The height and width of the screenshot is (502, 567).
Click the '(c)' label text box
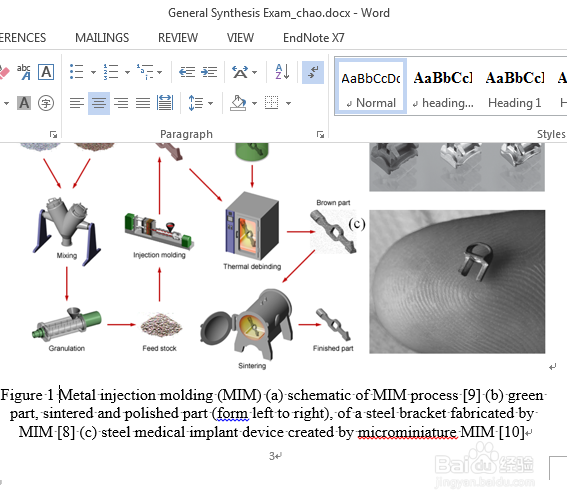coord(357,224)
